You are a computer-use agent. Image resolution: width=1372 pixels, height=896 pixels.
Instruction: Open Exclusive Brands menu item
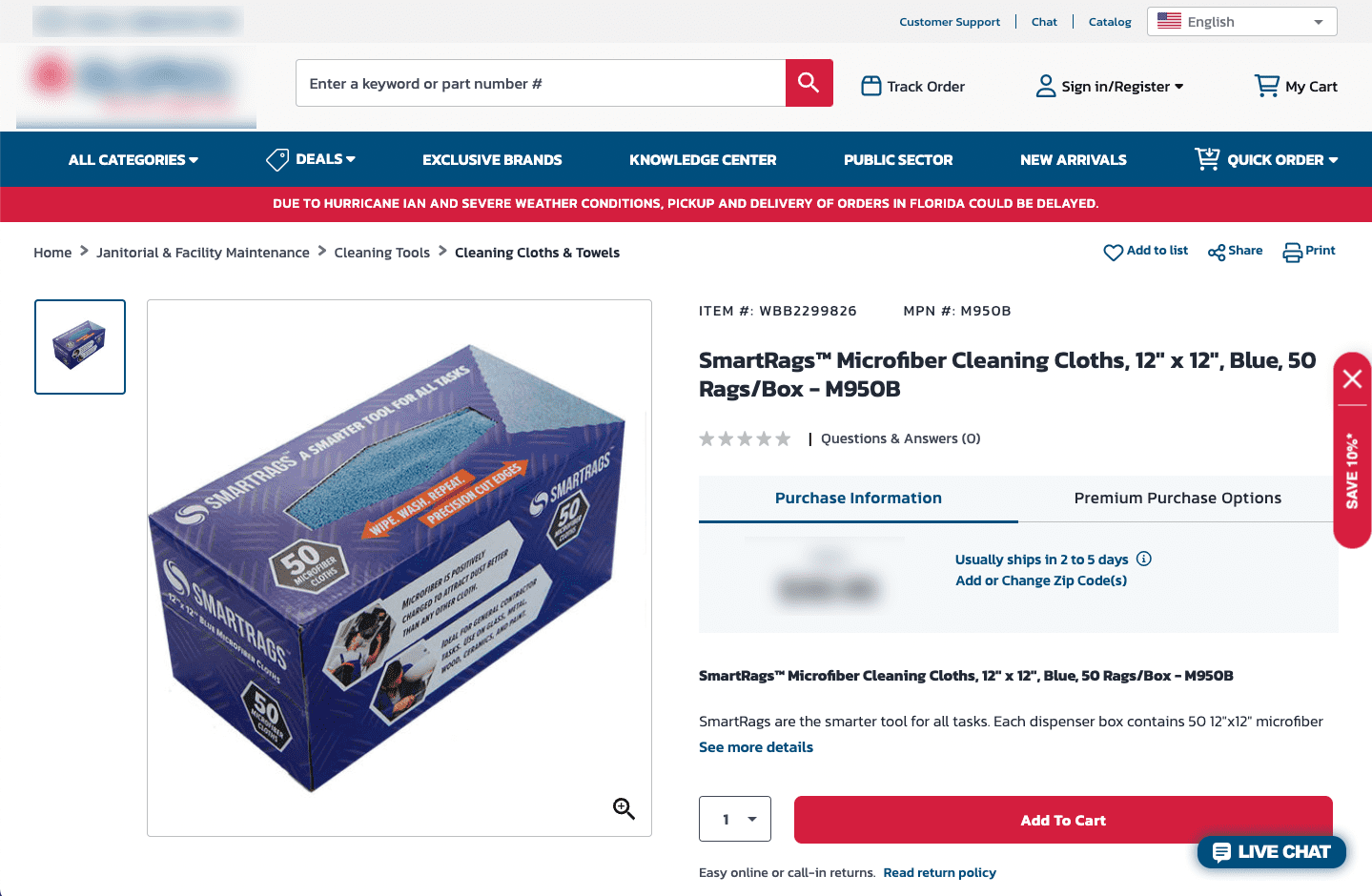(x=492, y=159)
